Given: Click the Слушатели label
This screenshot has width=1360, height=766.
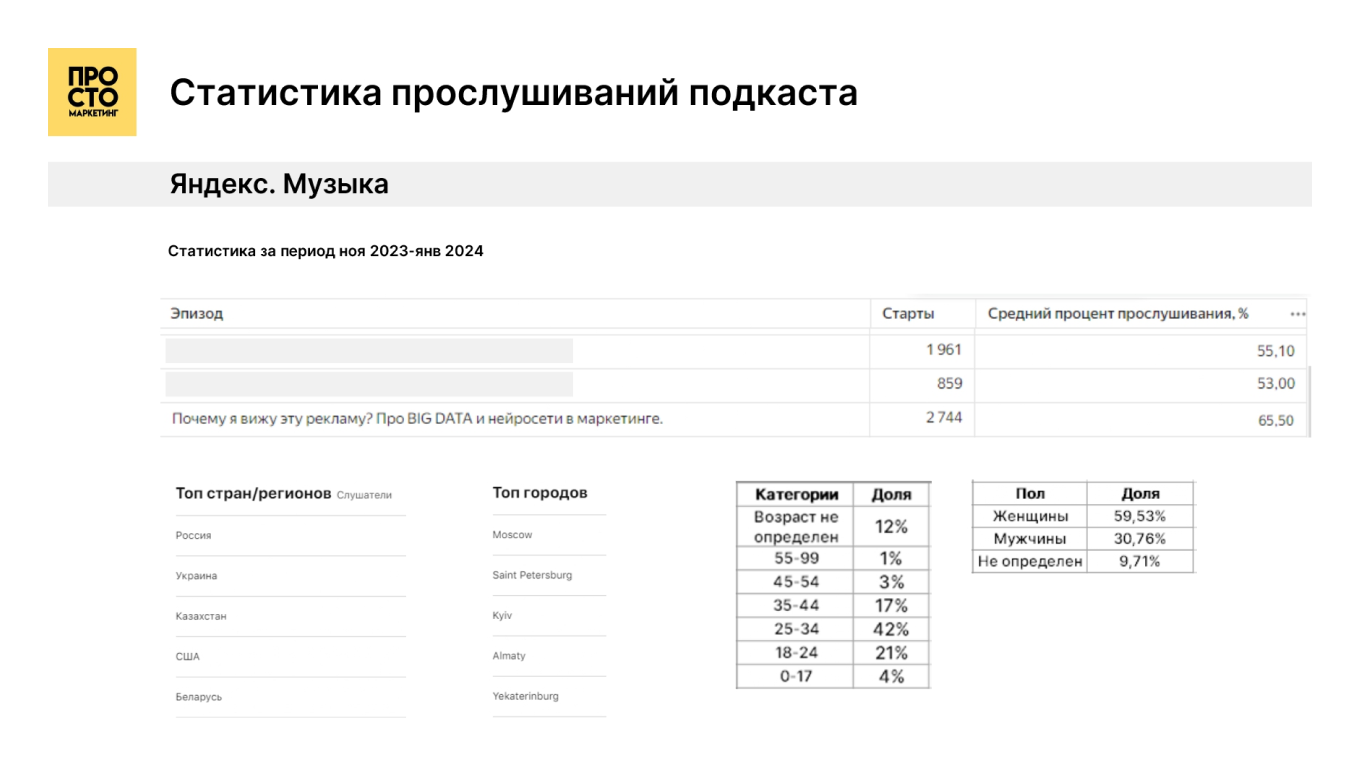Looking at the screenshot, I should coord(364,495).
